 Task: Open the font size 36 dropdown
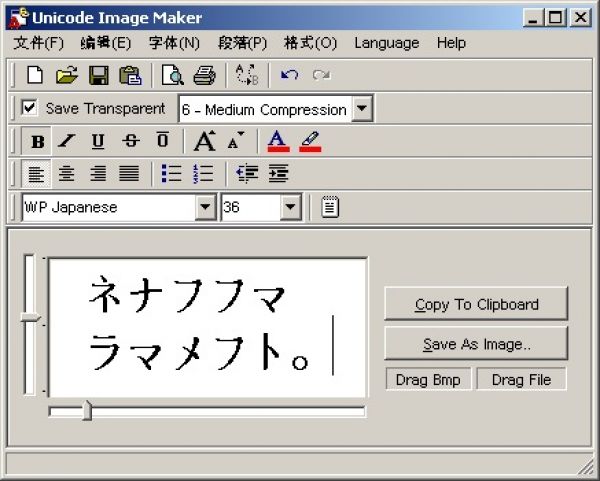[x=291, y=207]
